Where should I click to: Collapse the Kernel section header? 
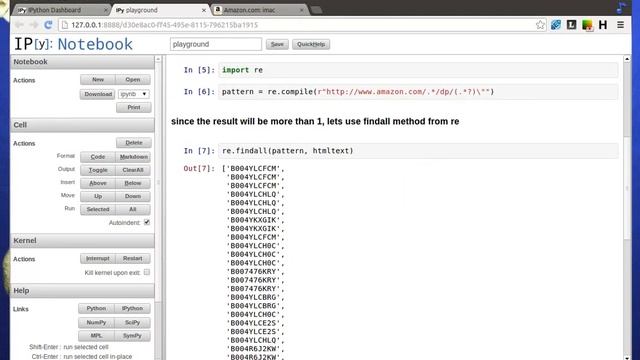tap(82, 240)
